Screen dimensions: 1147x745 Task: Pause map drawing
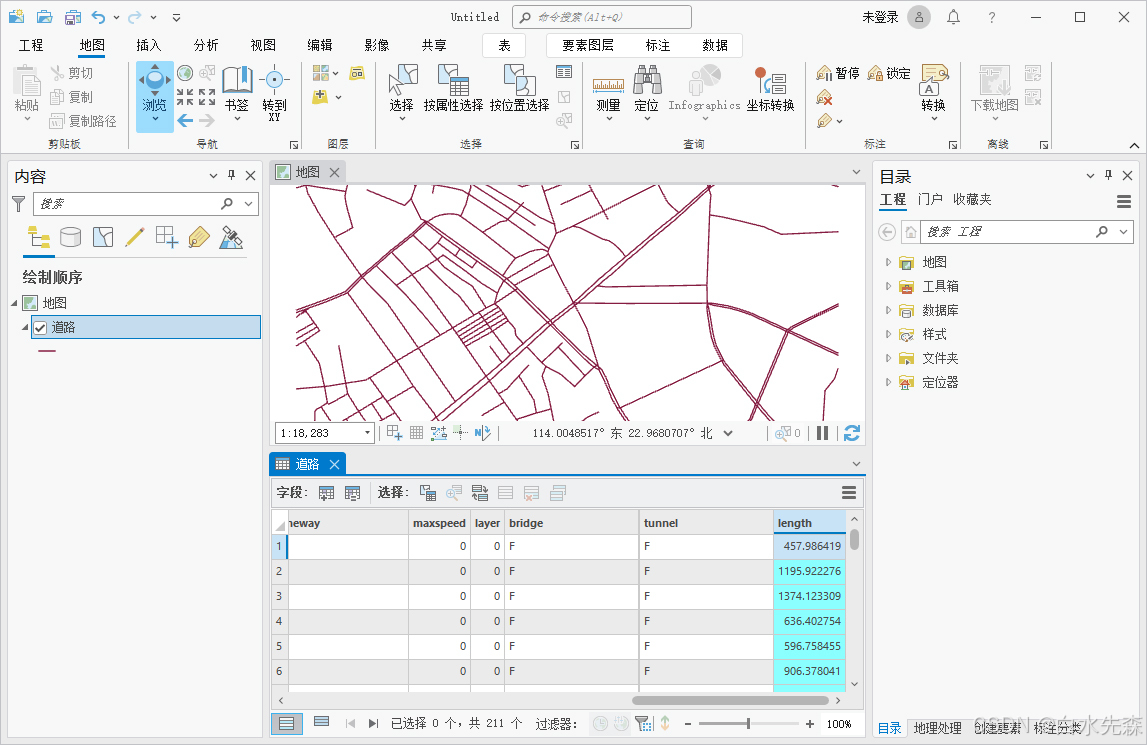(822, 433)
